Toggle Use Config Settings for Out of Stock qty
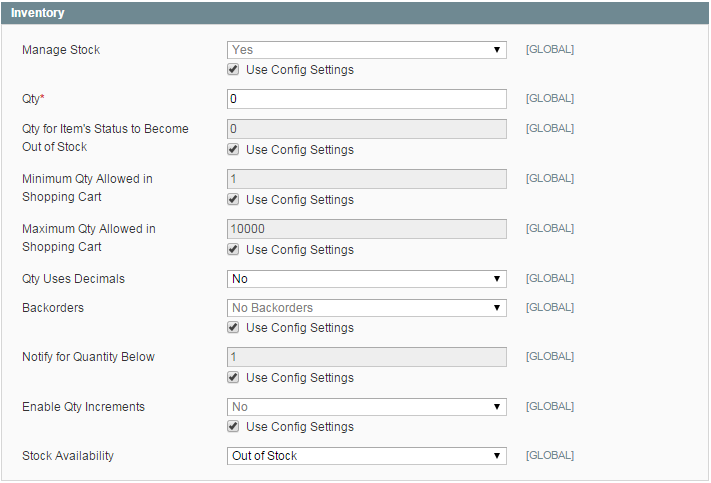711x483 pixels. click(233, 150)
